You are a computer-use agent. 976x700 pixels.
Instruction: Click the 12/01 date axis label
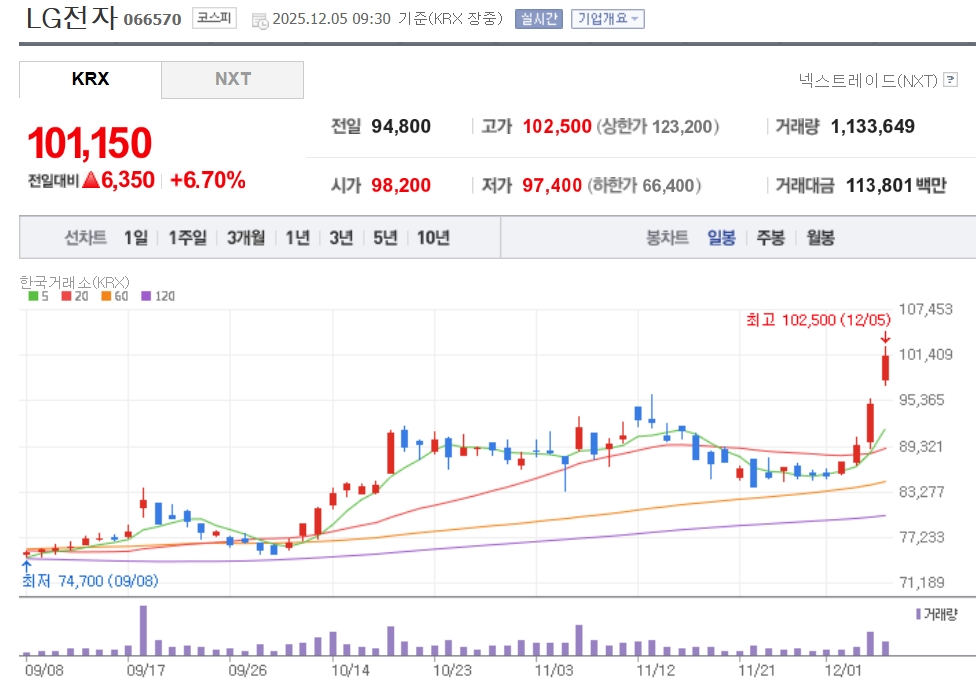tap(843, 671)
